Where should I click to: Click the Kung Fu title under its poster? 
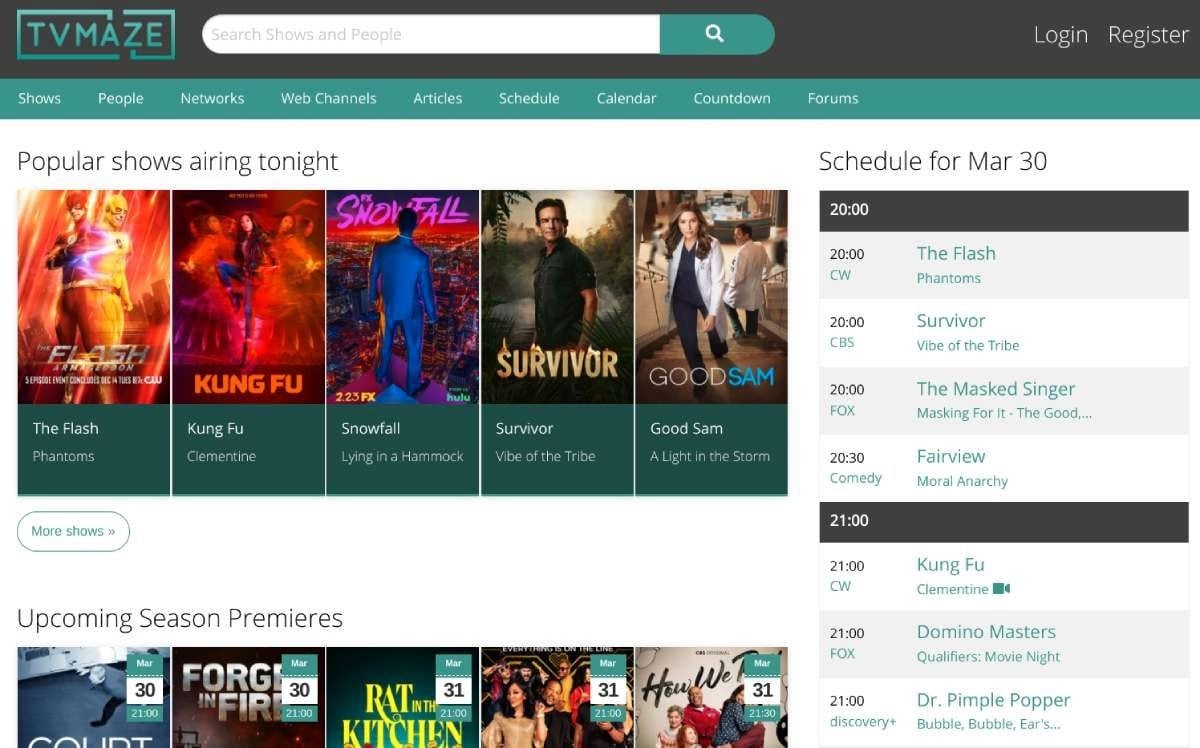coord(215,428)
